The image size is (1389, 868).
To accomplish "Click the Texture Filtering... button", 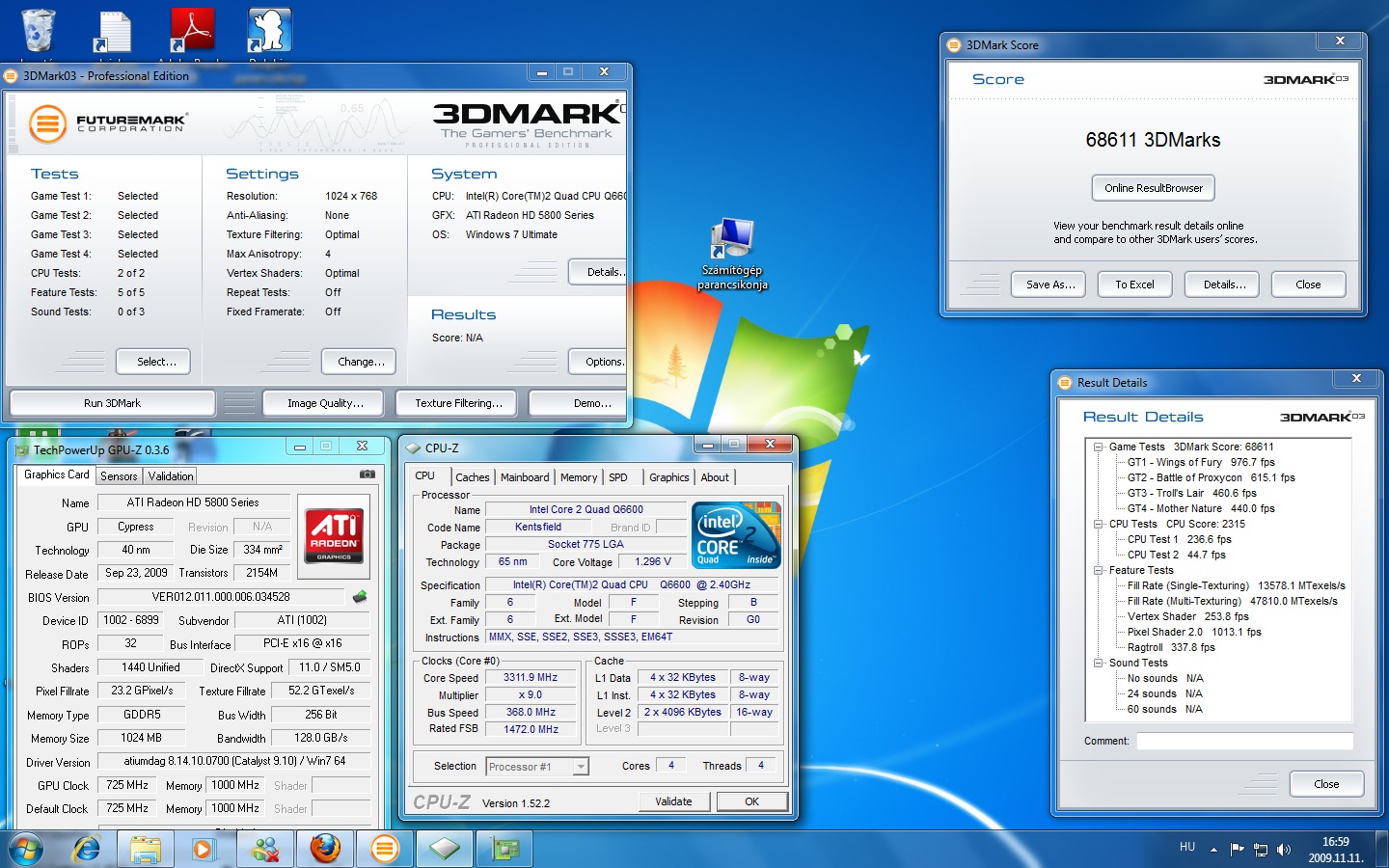I will tap(458, 403).
